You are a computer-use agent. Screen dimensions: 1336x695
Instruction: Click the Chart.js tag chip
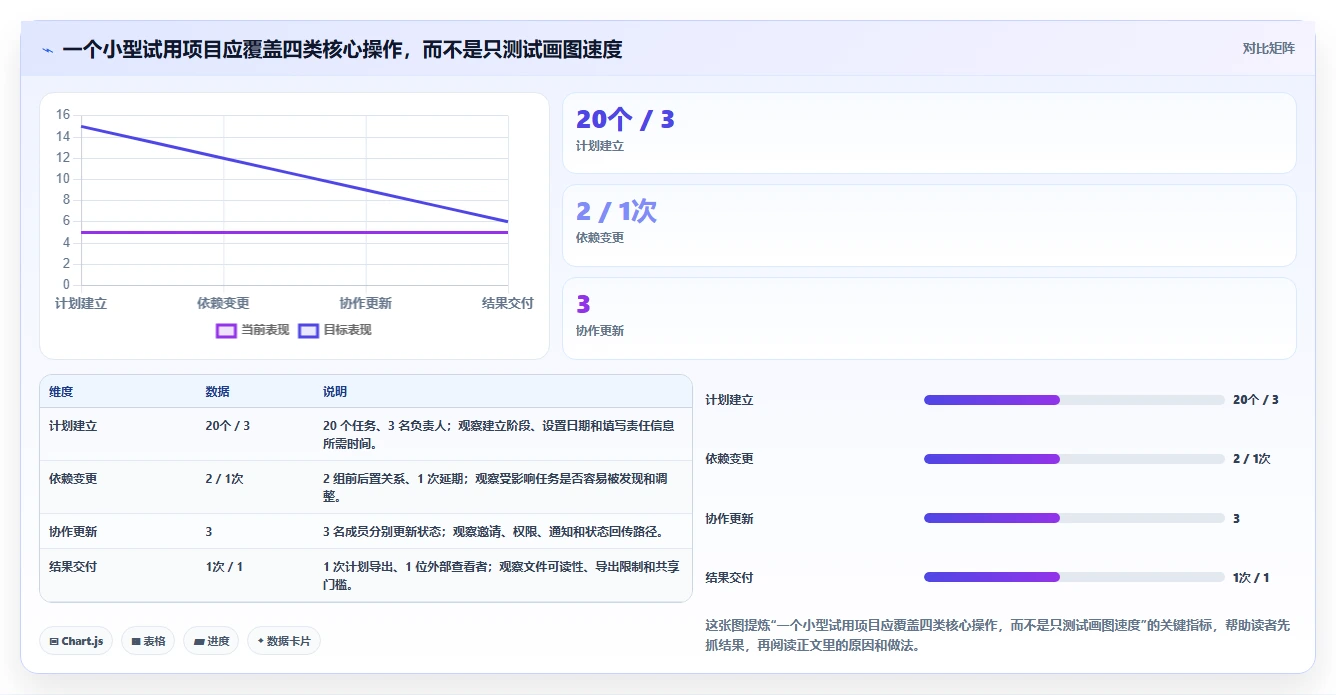tap(76, 641)
